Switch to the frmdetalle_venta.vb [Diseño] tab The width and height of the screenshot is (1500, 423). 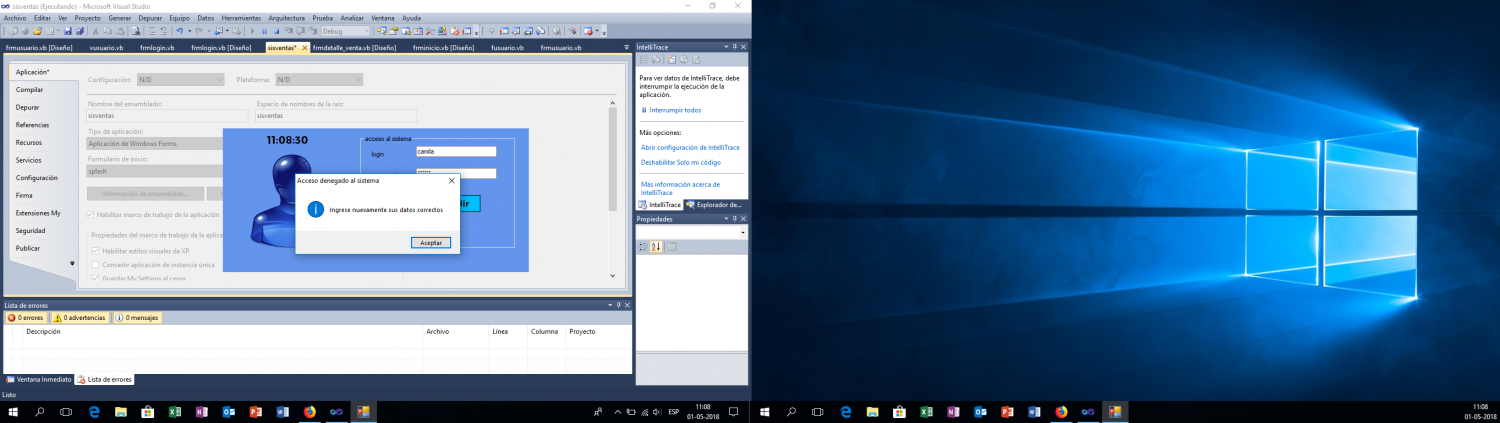(x=354, y=47)
